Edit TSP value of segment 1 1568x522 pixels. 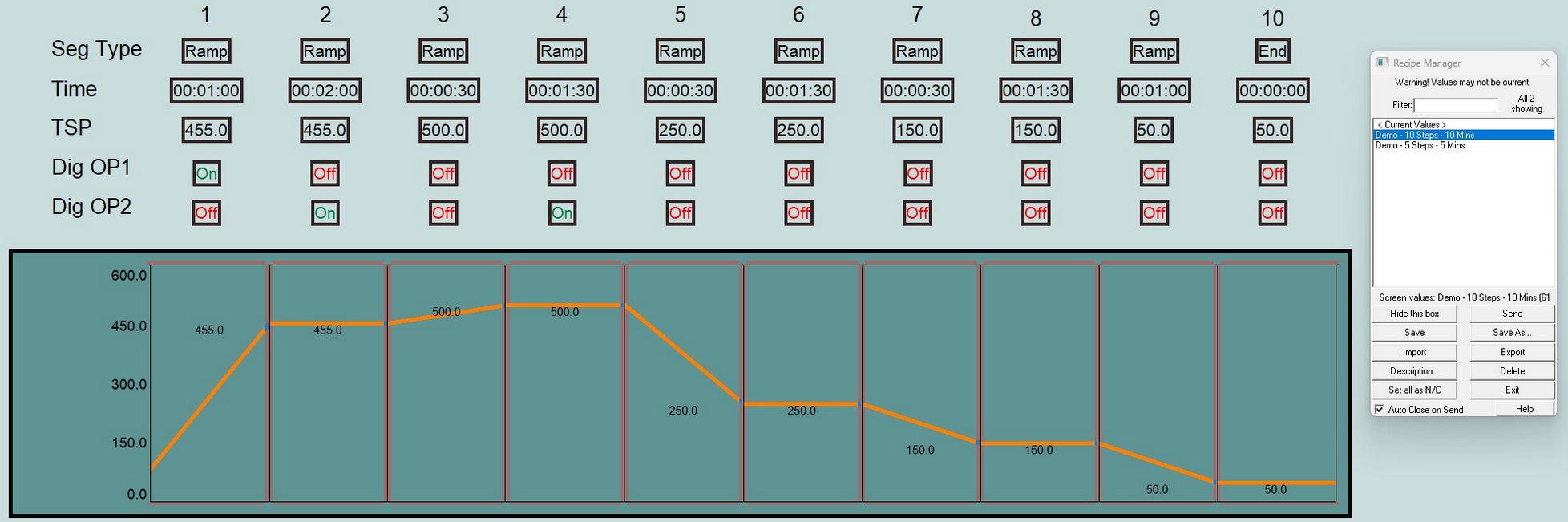[x=207, y=130]
